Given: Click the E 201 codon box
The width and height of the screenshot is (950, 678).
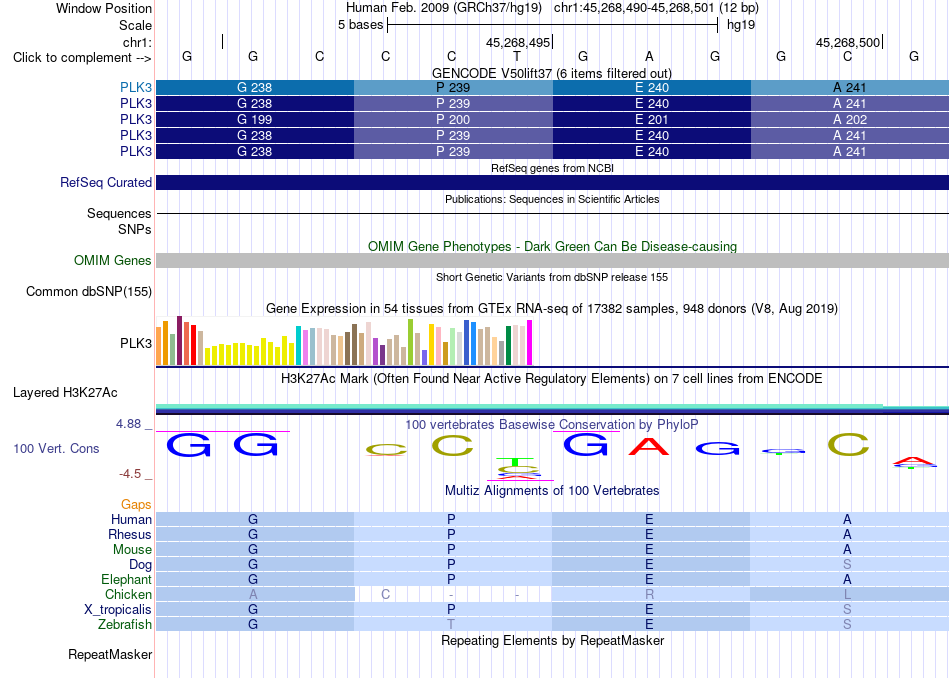Looking at the screenshot, I should [652, 119].
